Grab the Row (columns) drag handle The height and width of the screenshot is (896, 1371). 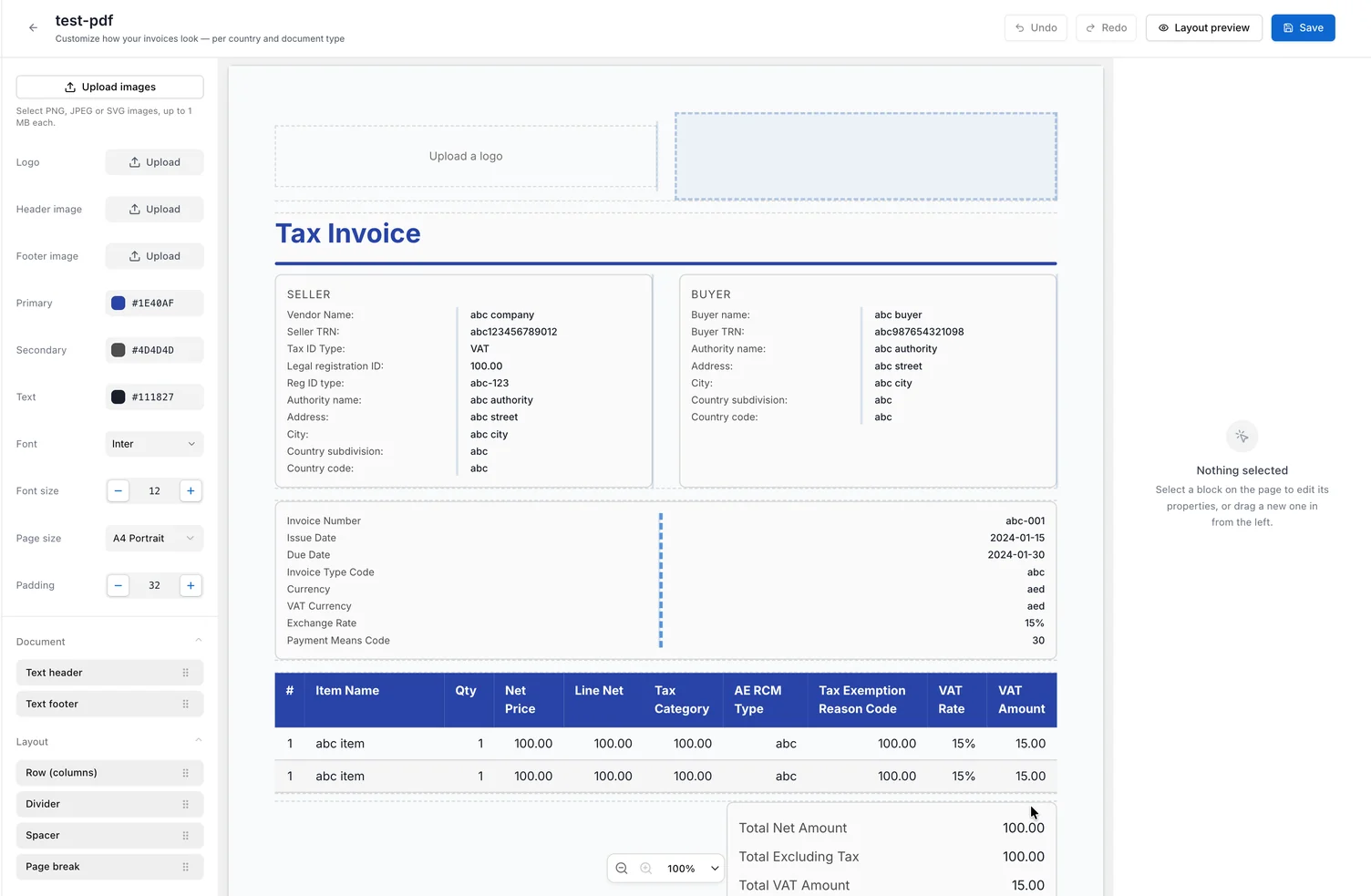186,773
